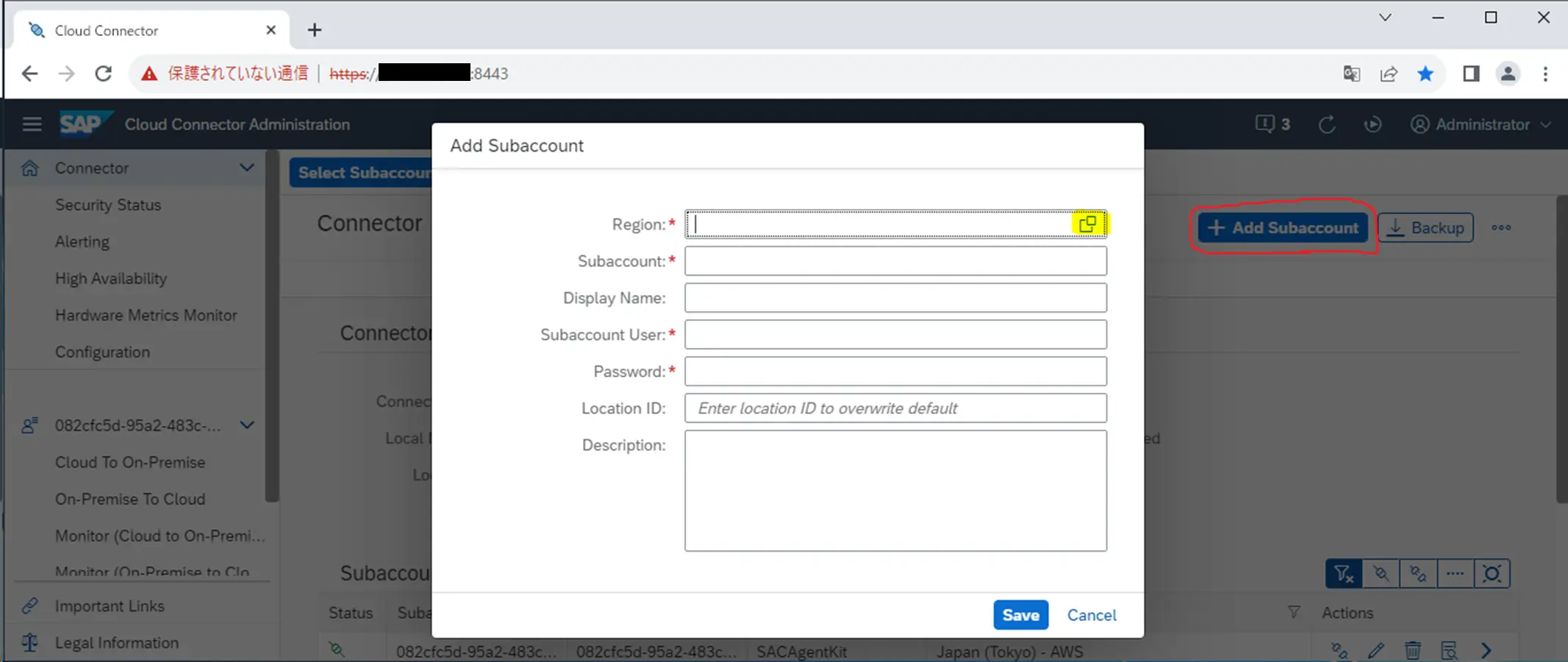Image resolution: width=1568 pixels, height=662 pixels.
Task: Collapse the 082cfc5d-95a2-483c subaccount section
Action: coord(247,425)
